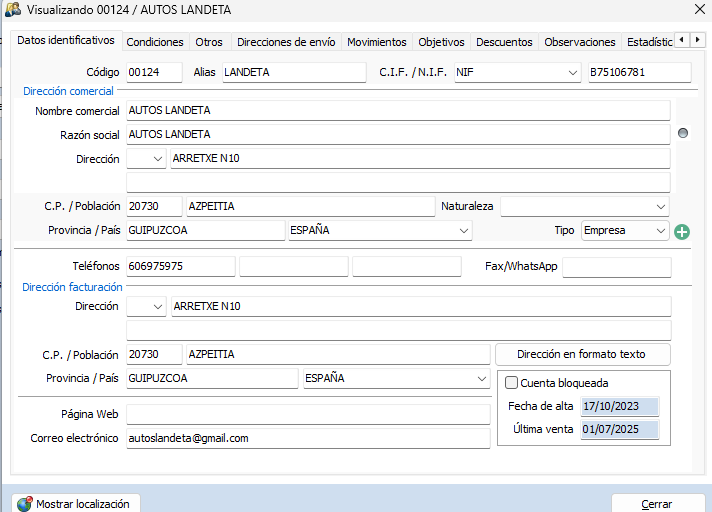Switch to the Condiciones tab
Screen dimensions: 712x512
(x=155, y=42)
